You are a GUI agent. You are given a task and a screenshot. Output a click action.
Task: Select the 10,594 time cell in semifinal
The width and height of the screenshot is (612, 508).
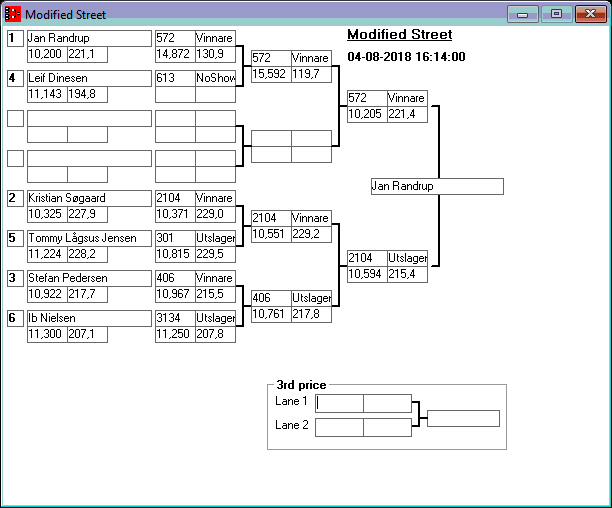366,274
